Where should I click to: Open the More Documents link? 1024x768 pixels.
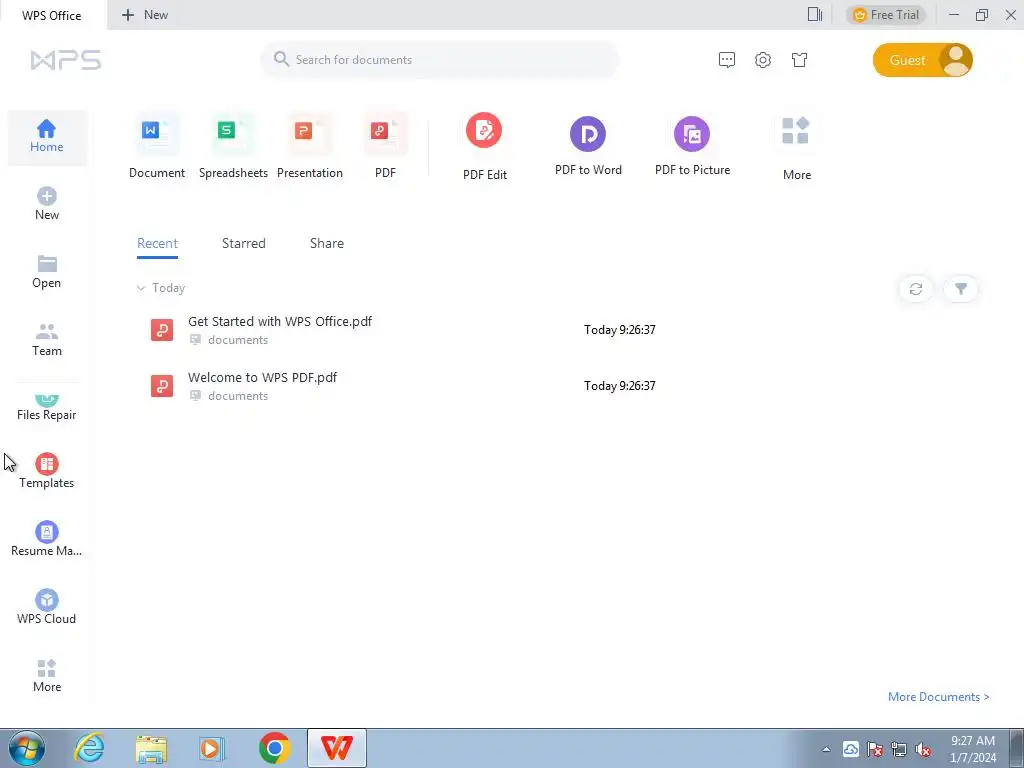pos(938,697)
